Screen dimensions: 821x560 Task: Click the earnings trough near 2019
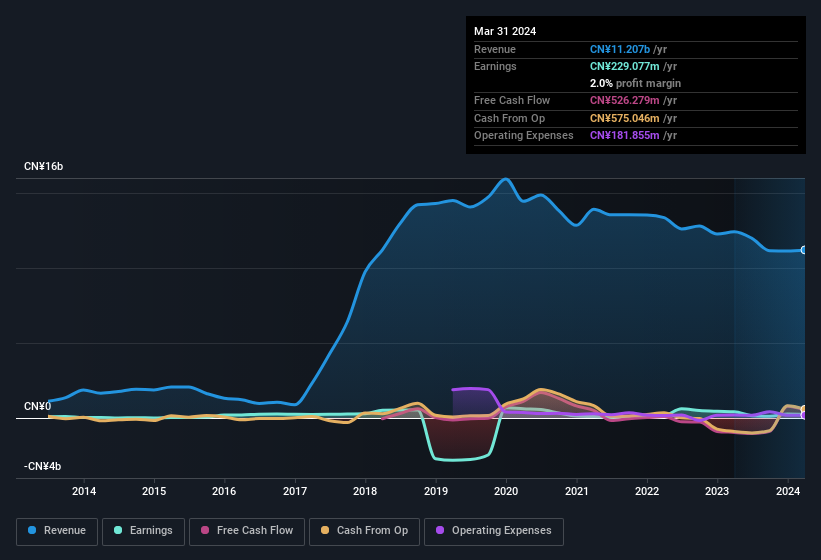coord(453,460)
